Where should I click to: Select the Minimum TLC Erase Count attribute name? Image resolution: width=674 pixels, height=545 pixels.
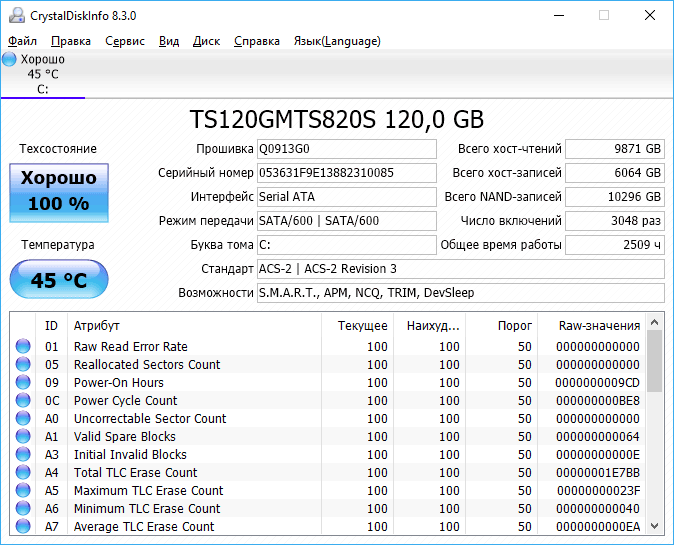tap(147, 509)
